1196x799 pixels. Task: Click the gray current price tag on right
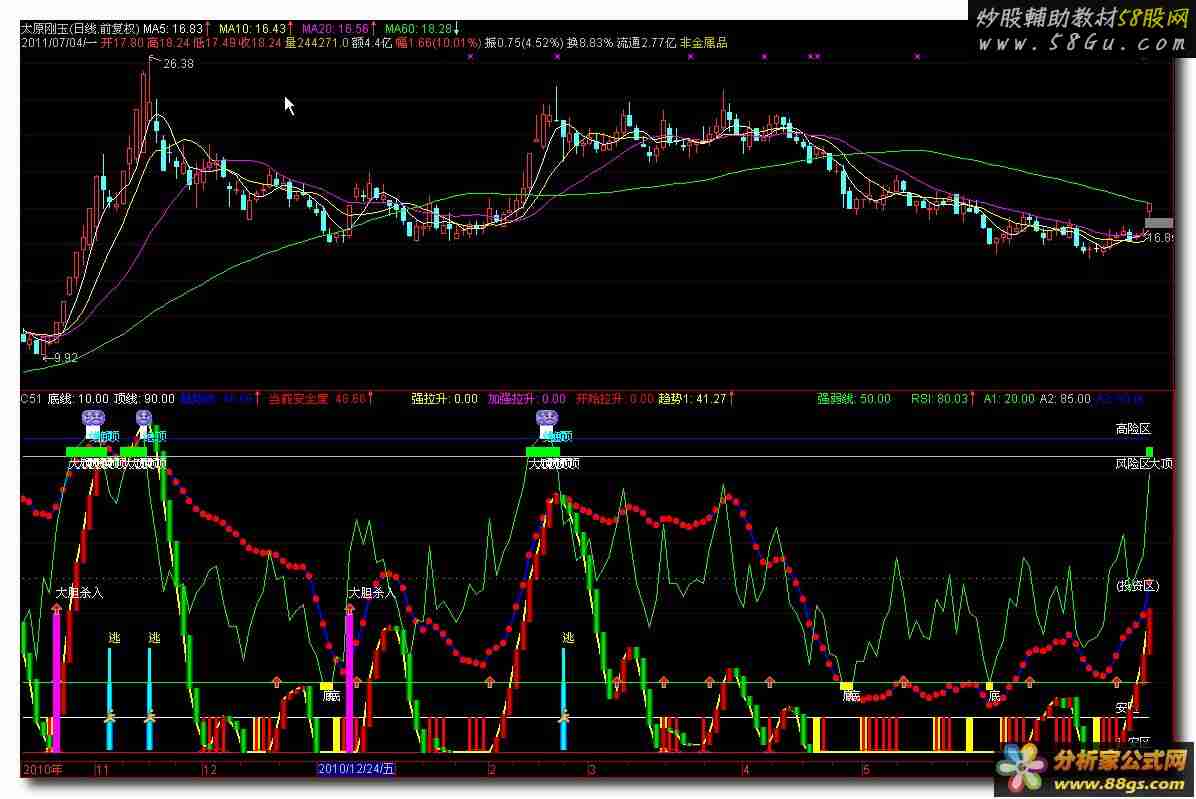[1158, 222]
